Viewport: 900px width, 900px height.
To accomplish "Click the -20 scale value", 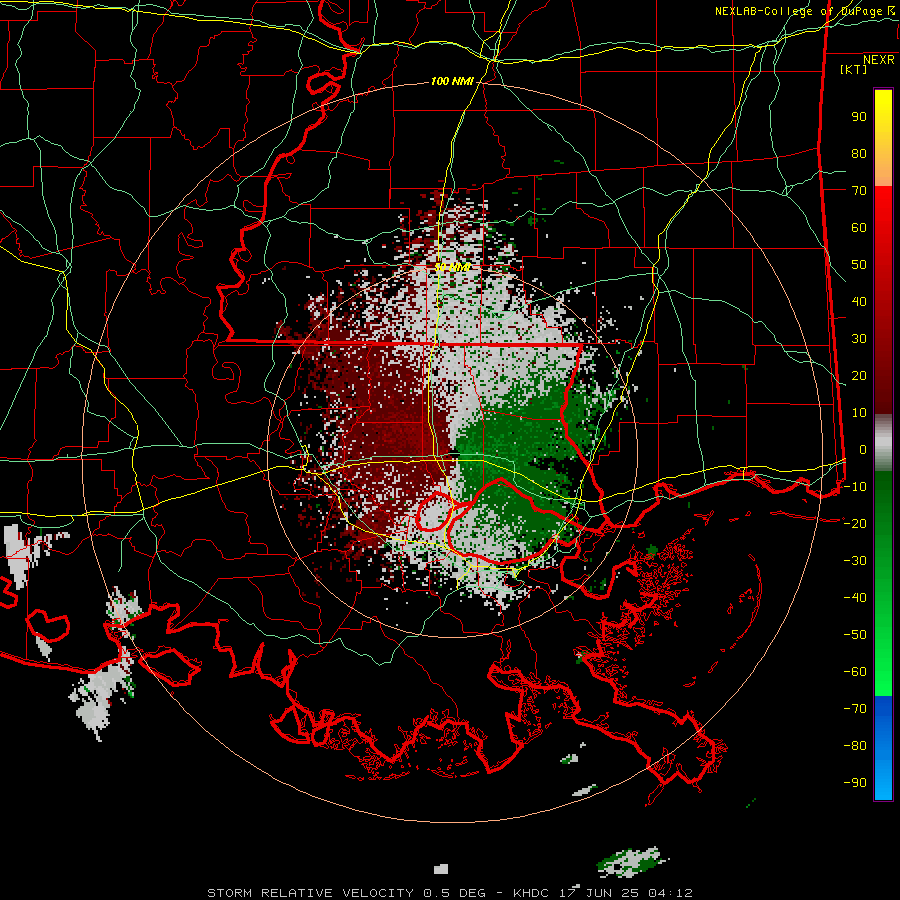I will coord(855,523).
